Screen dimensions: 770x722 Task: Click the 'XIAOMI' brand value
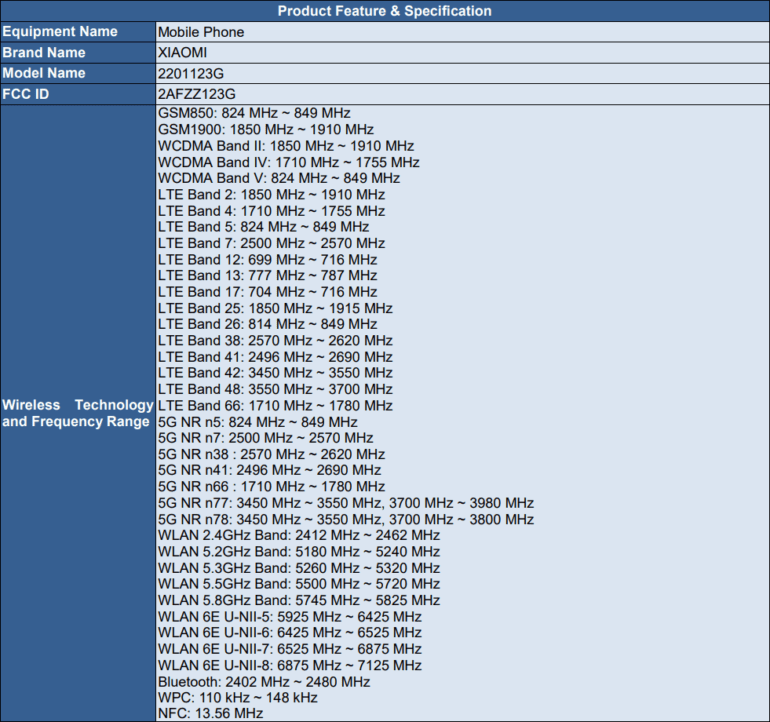(182, 53)
